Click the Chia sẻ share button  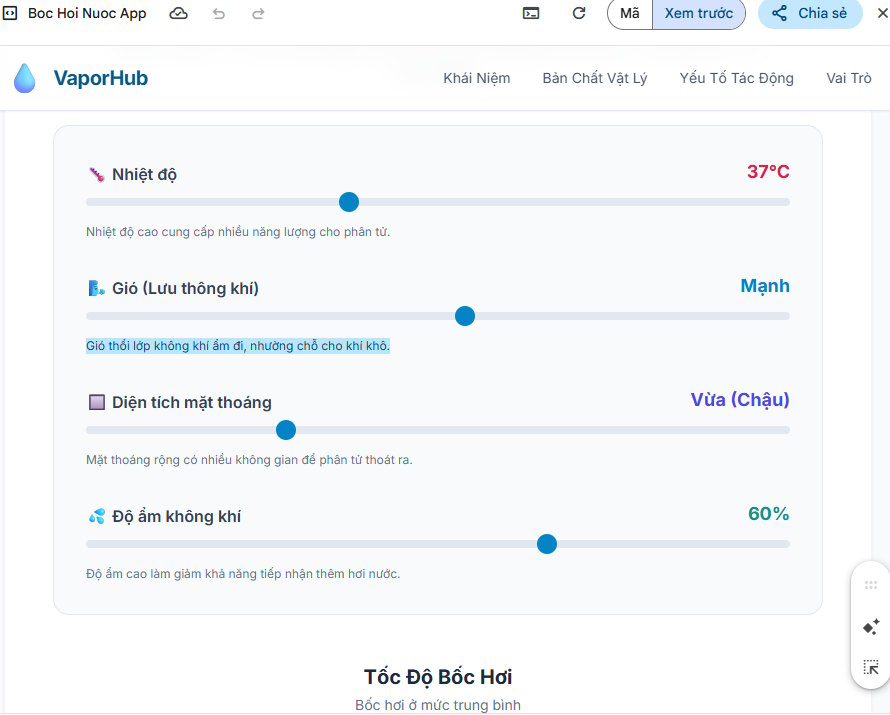pyautogui.click(x=810, y=13)
